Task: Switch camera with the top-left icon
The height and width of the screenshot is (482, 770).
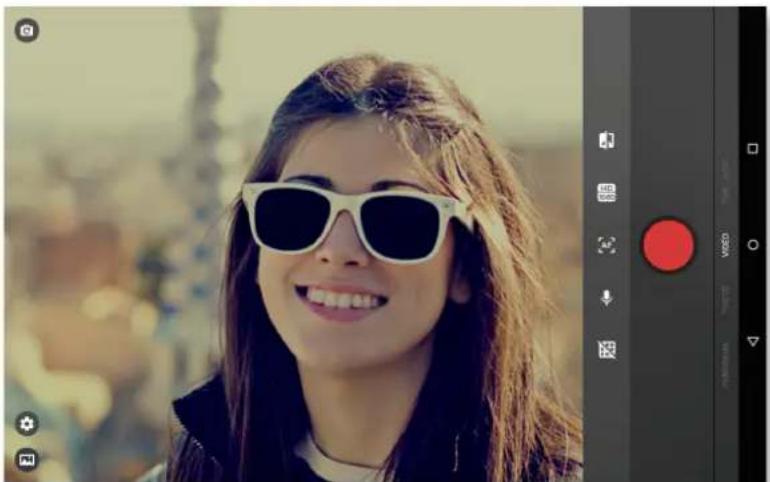Action: (x=27, y=30)
